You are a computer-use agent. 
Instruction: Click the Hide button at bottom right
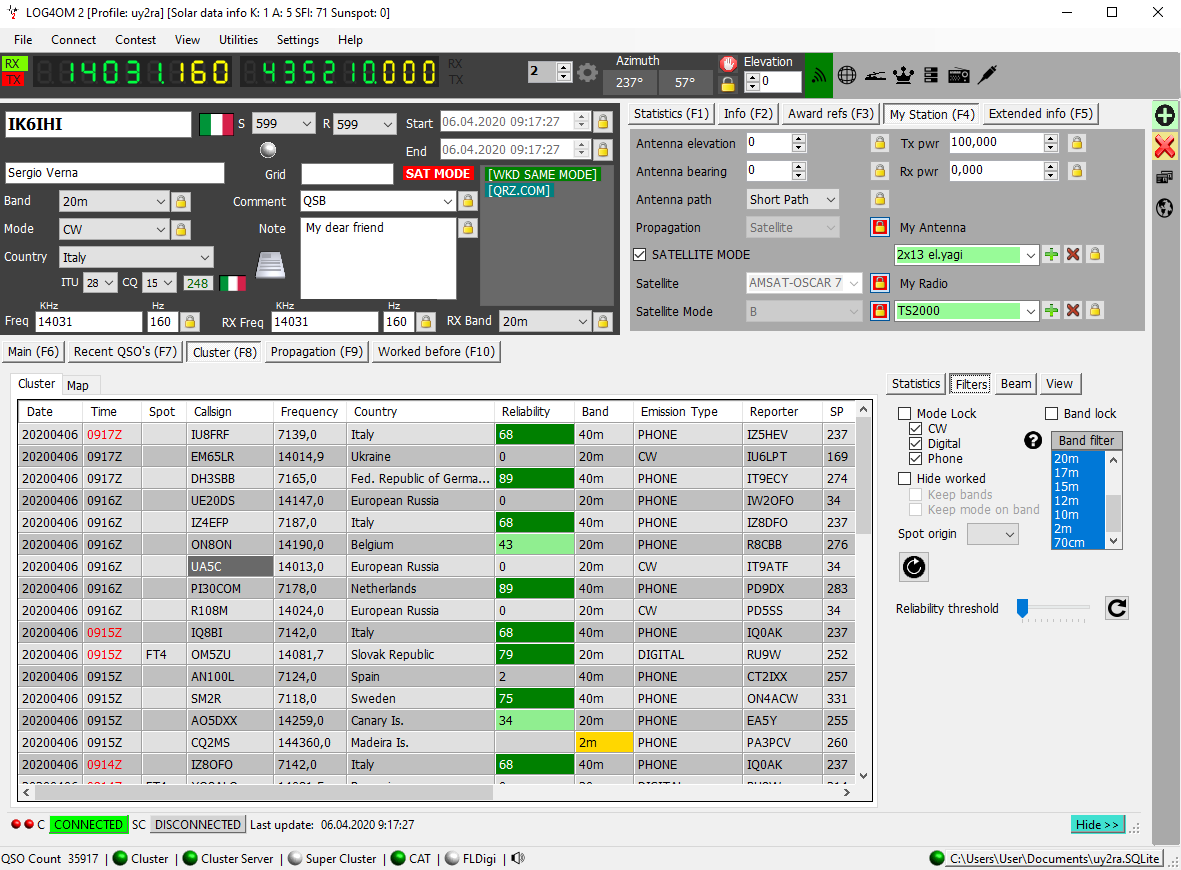click(1097, 824)
